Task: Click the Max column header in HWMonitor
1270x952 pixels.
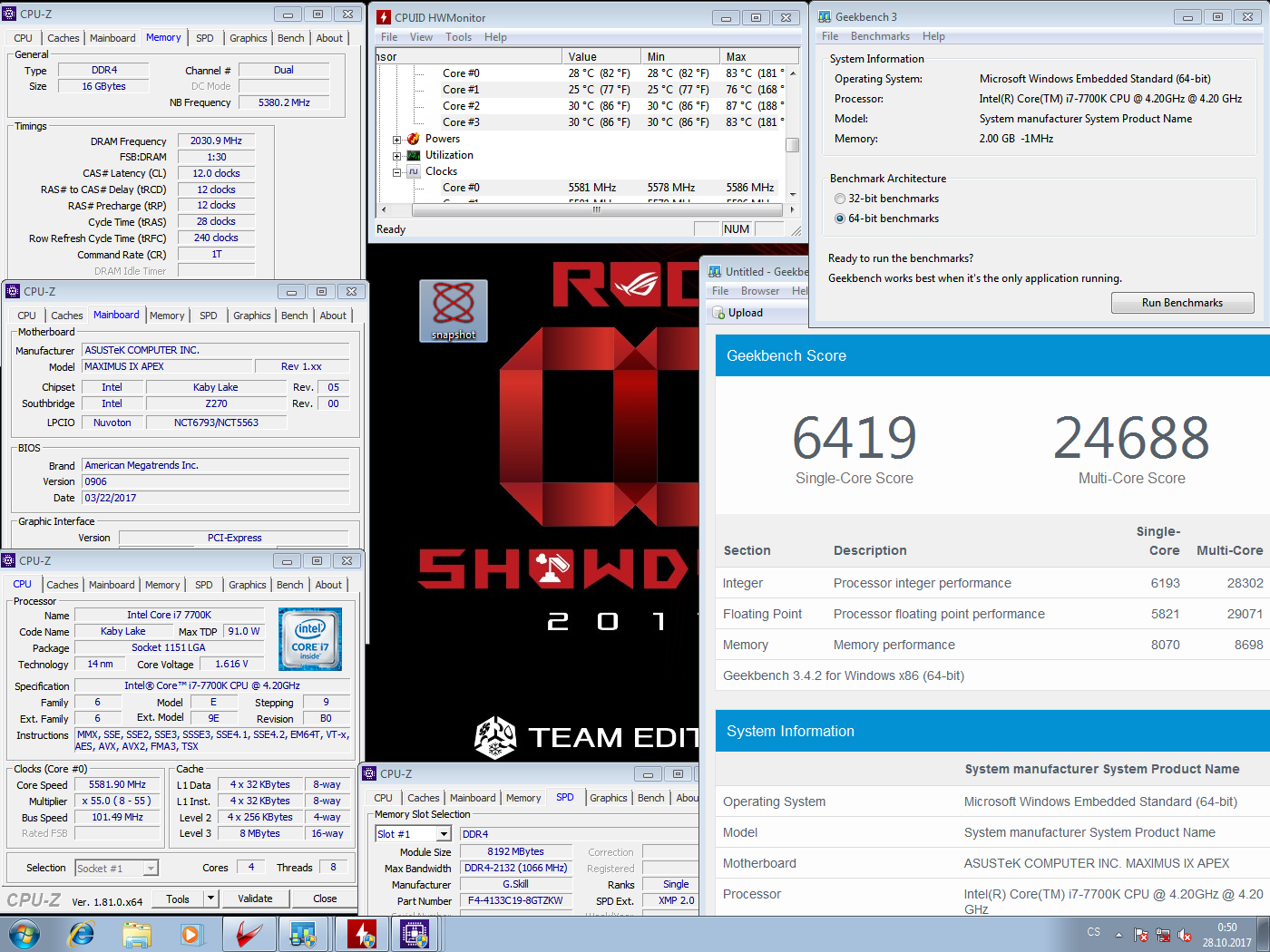Action: coord(760,56)
